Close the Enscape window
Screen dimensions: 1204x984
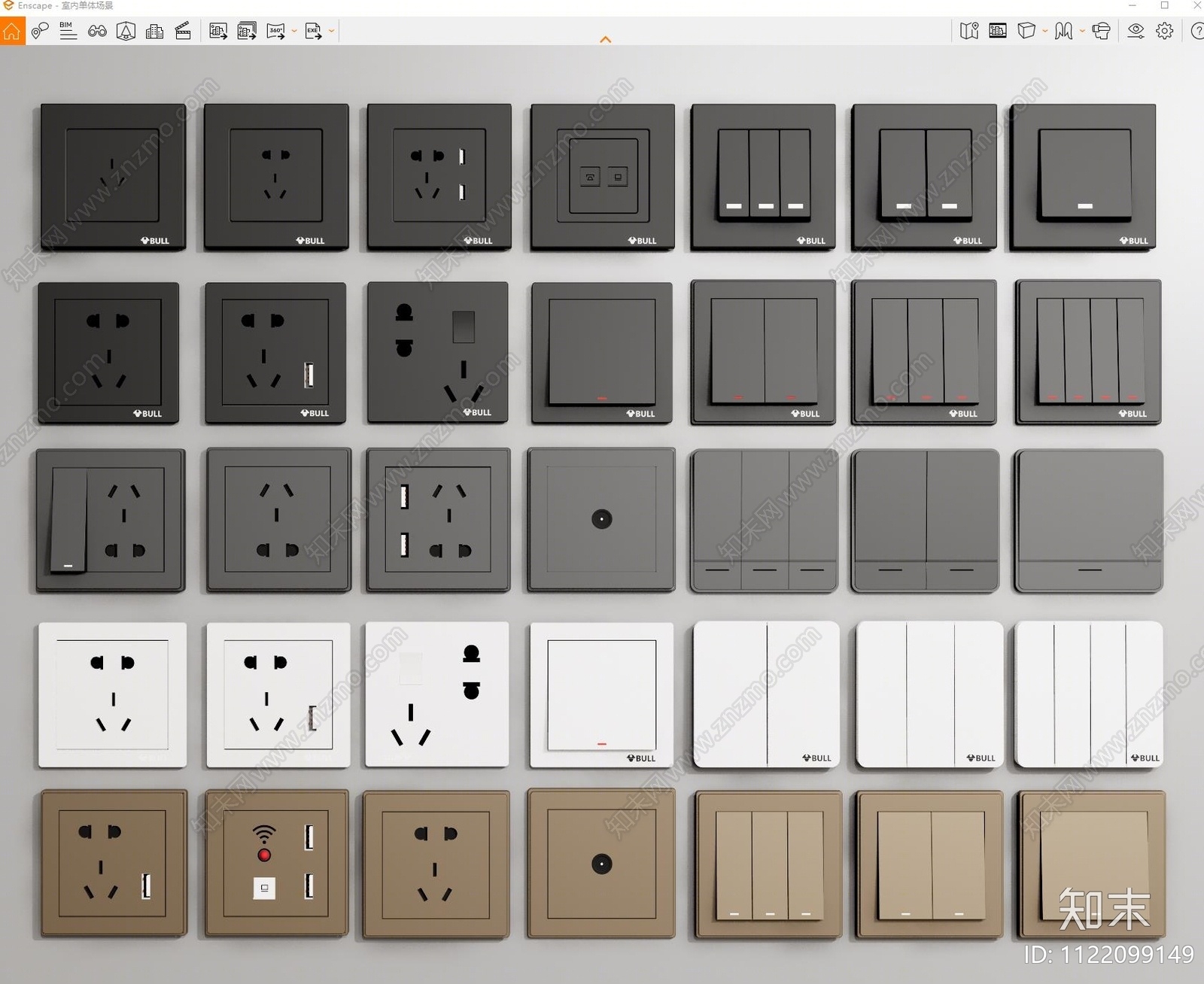(x=1196, y=5)
